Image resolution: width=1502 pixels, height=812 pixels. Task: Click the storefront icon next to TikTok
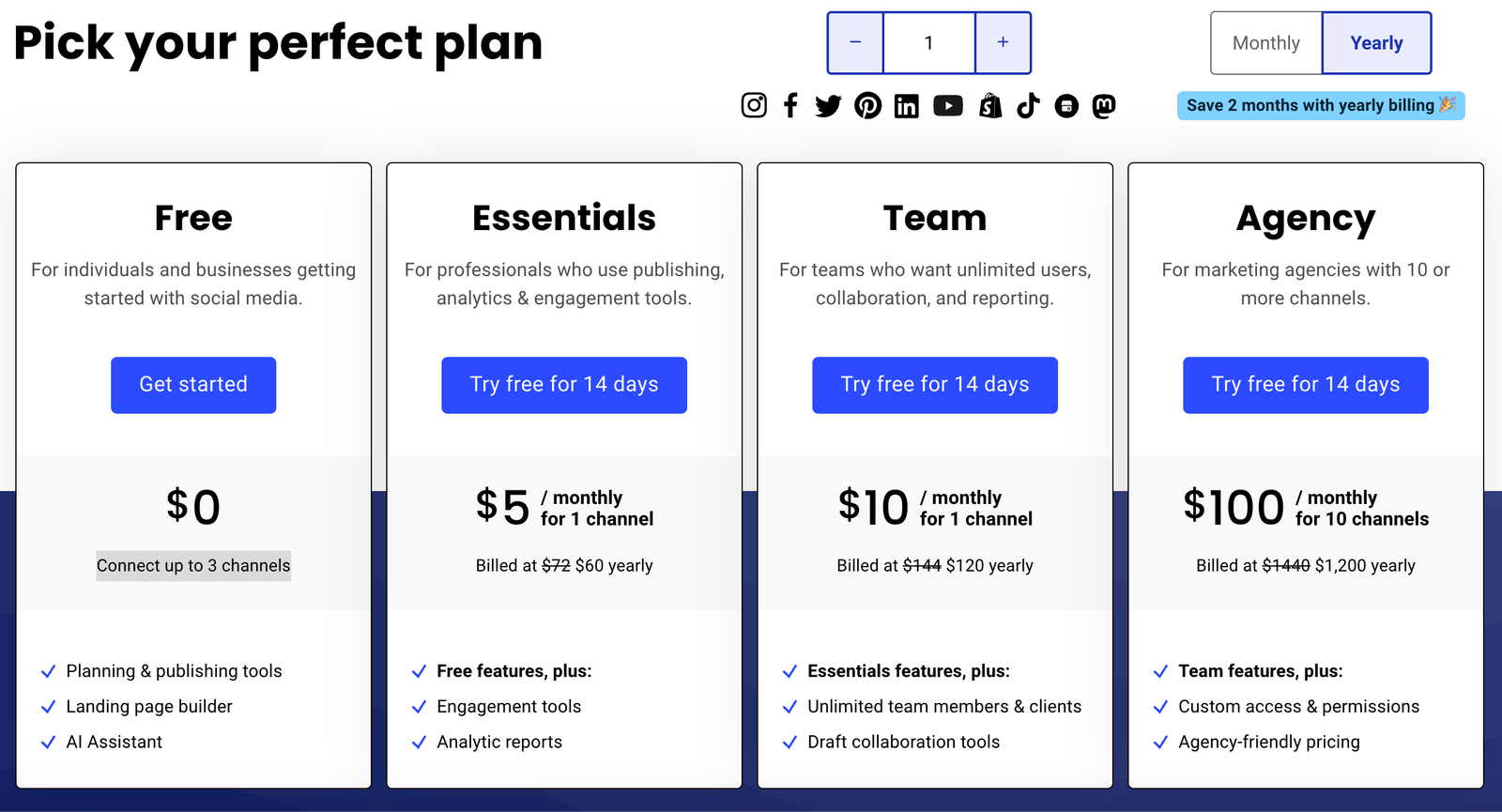point(1066,106)
